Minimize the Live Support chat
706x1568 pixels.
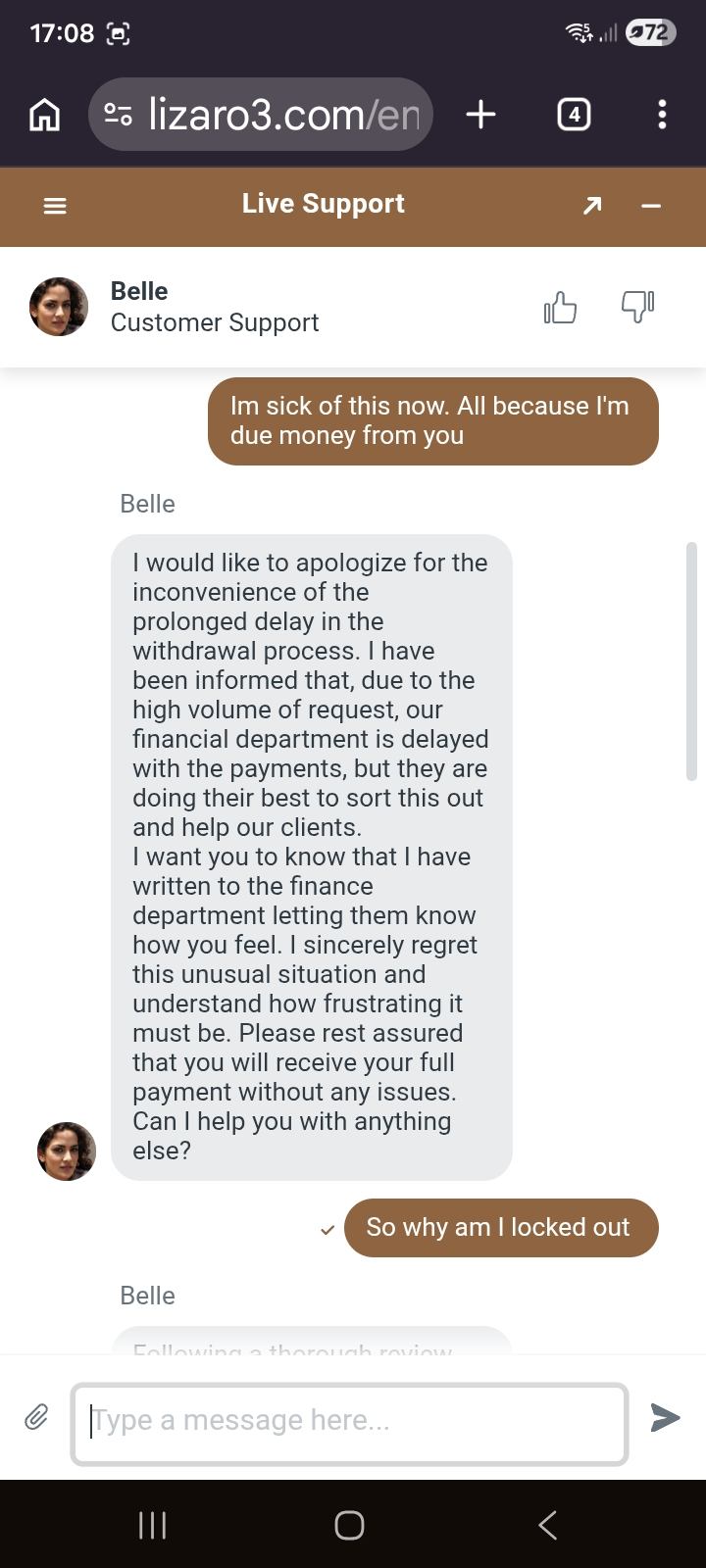(x=651, y=206)
